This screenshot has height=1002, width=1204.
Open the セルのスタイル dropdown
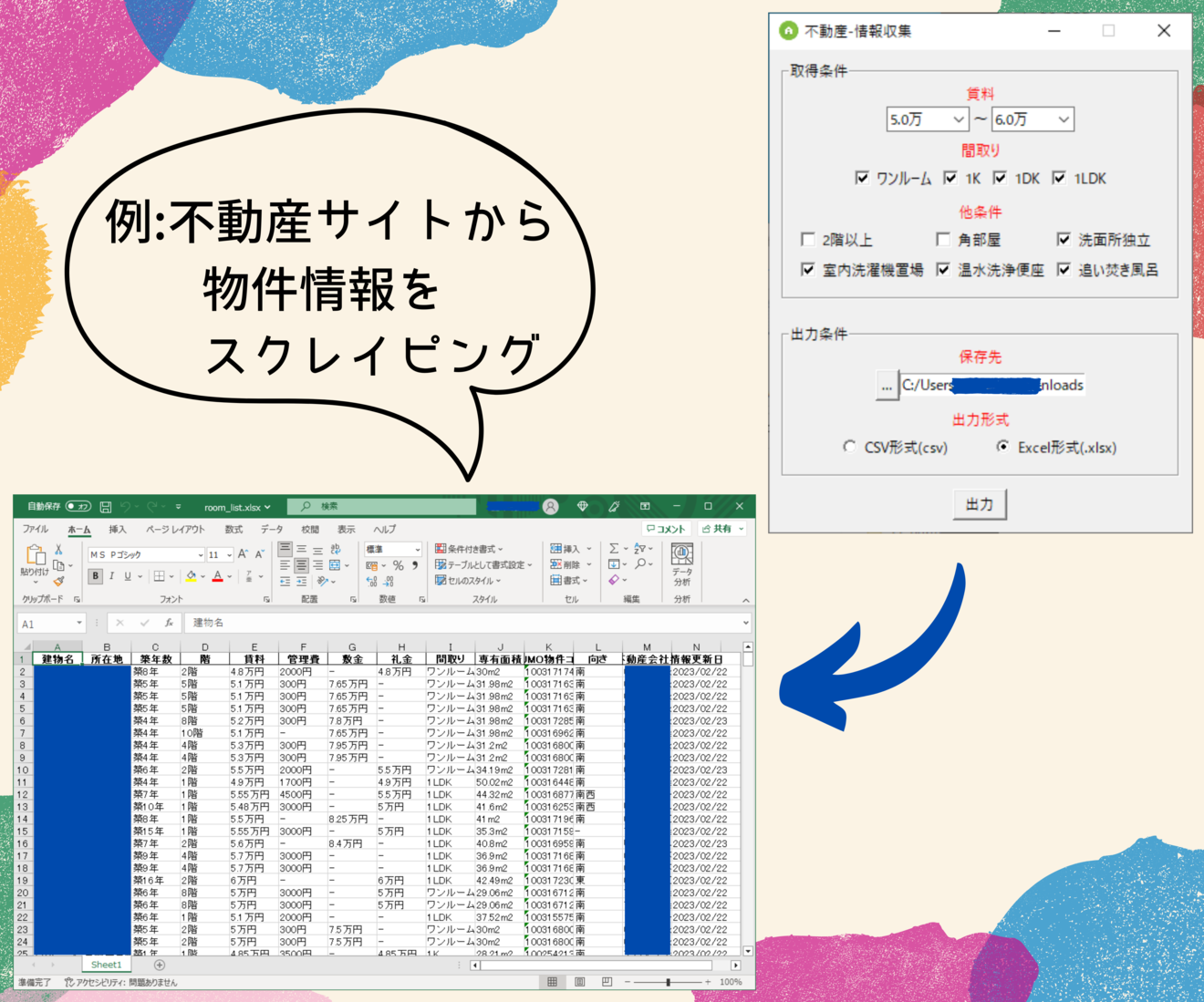tap(469, 580)
